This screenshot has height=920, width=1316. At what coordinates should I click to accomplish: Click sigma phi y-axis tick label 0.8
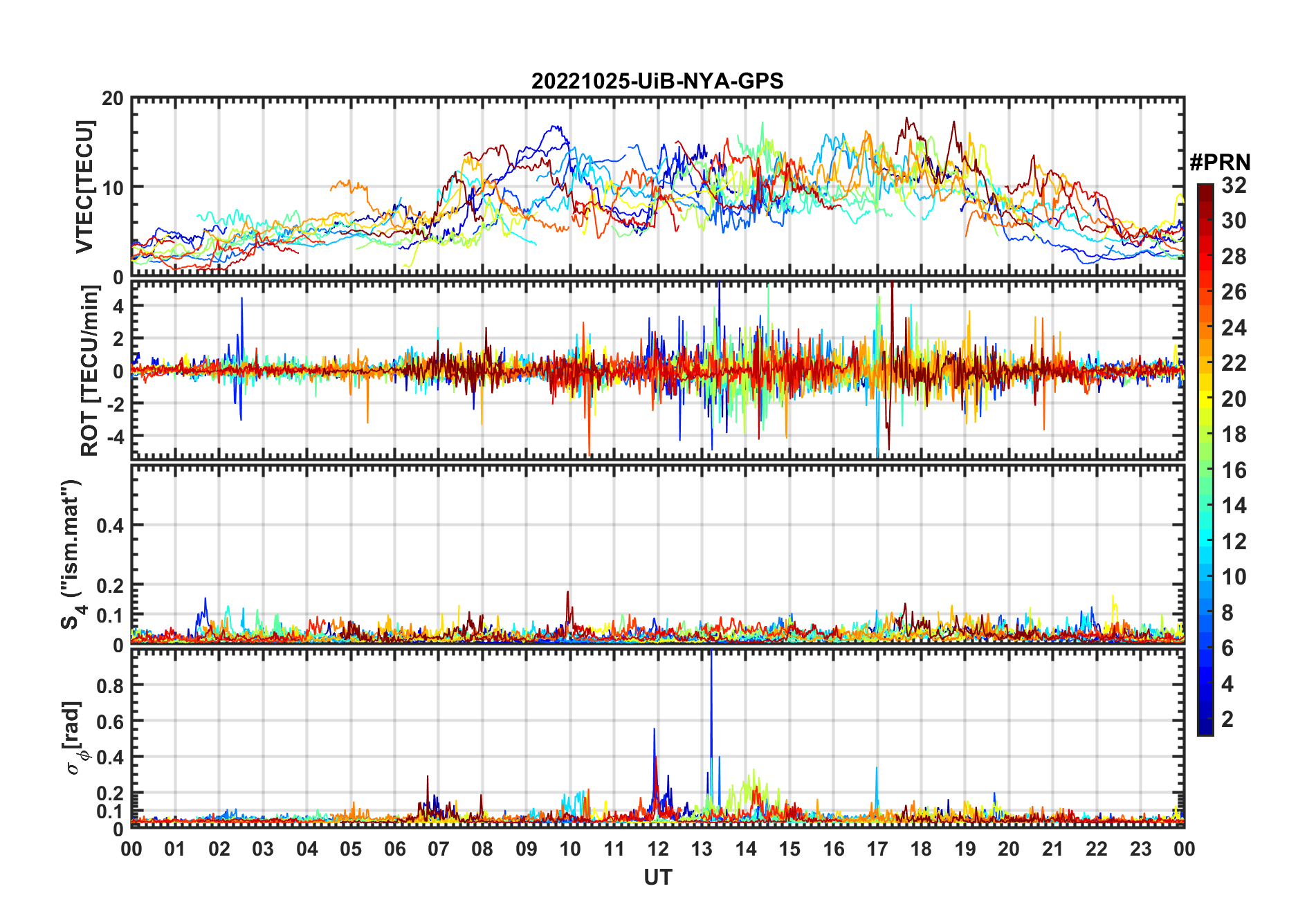(x=110, y=686)
